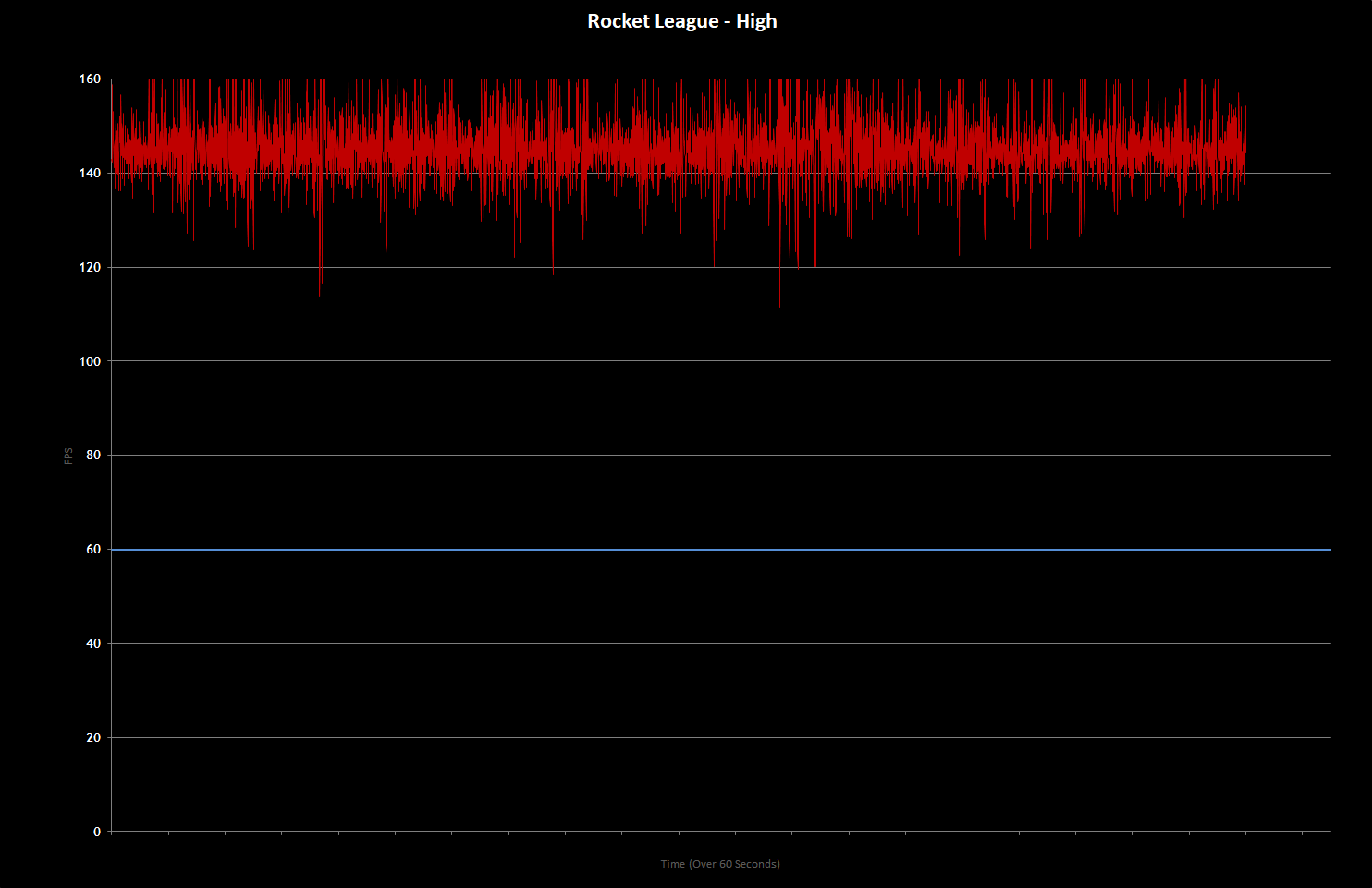Select the Y-axis label 40

93,644
